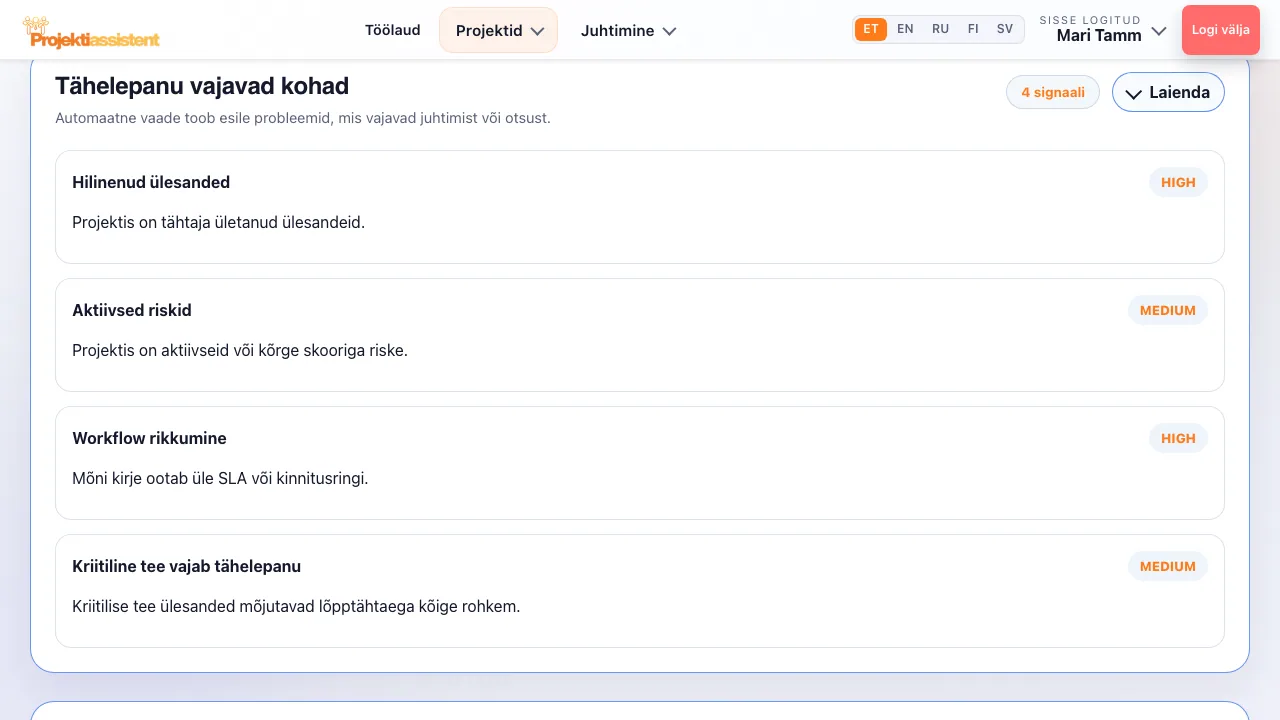Viewport: 1280px width, 720px height.
Task: Open the Hilinenud ülesanded card
Action: coord(640,207)
